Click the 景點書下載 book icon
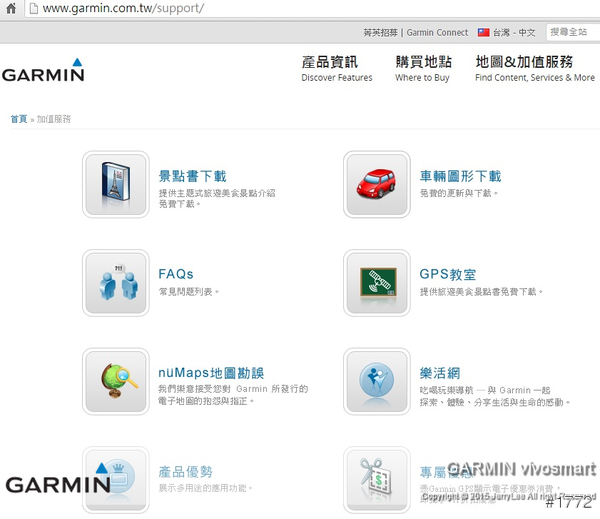Viewport: 600px width, 519px height. coord(116,184)
